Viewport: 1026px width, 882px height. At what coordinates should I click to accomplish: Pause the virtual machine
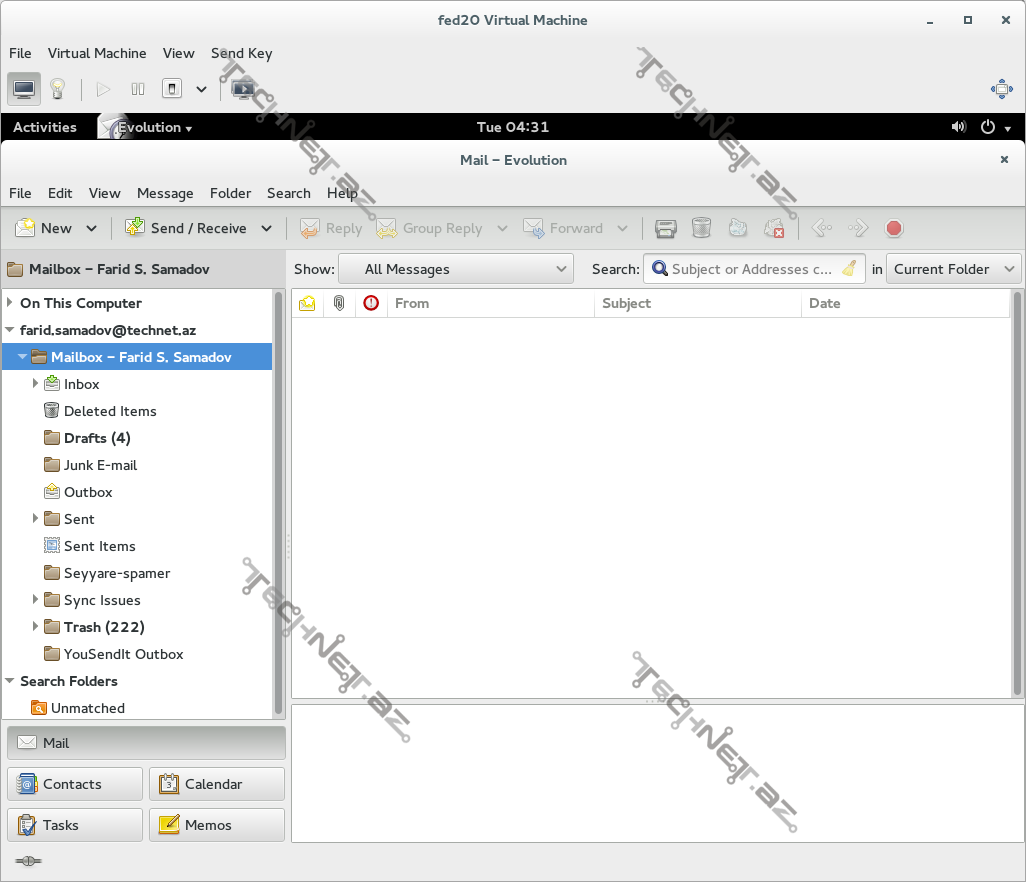click(x=136, y=88)
